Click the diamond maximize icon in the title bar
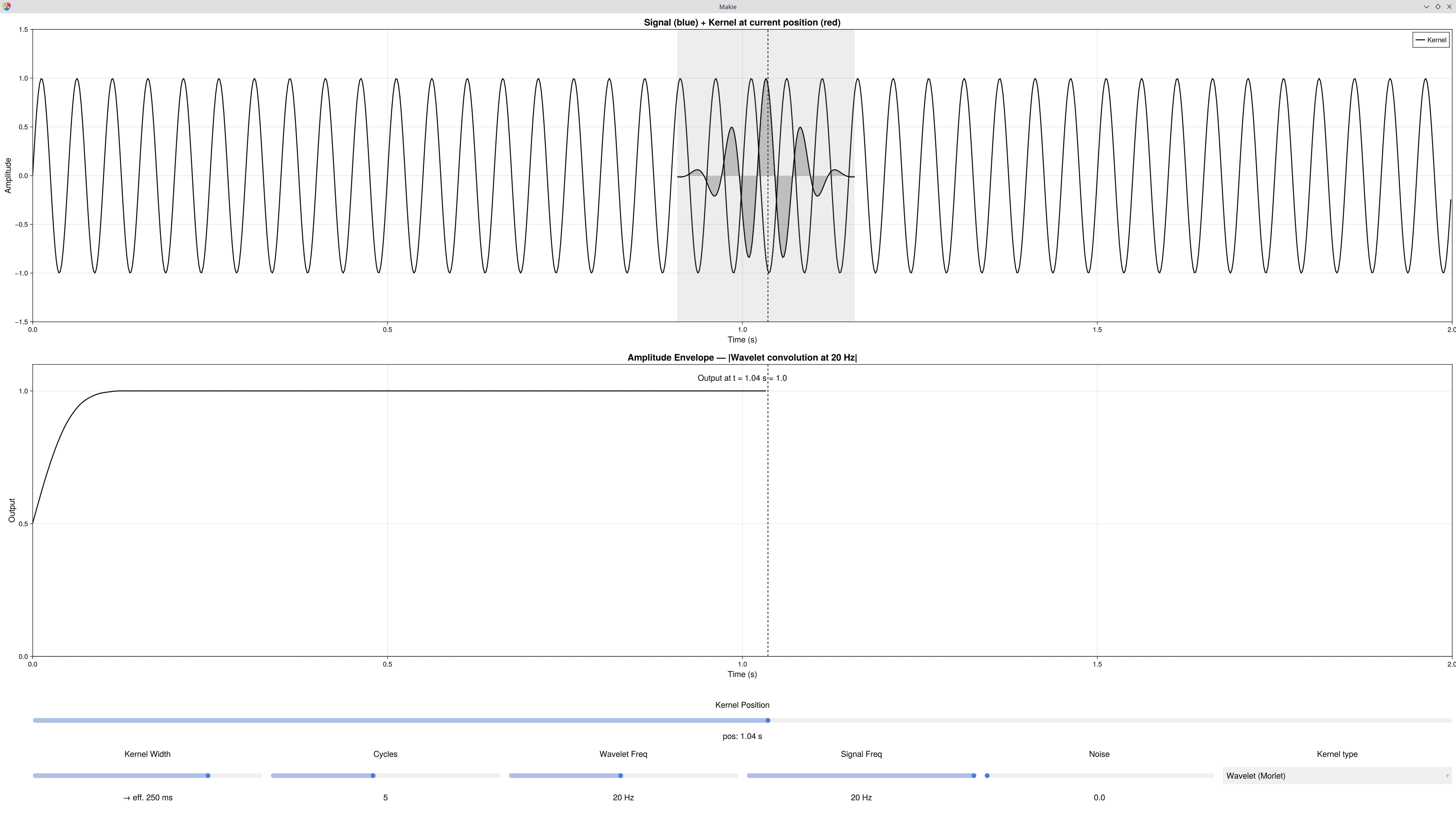 tap(1437, 7)
